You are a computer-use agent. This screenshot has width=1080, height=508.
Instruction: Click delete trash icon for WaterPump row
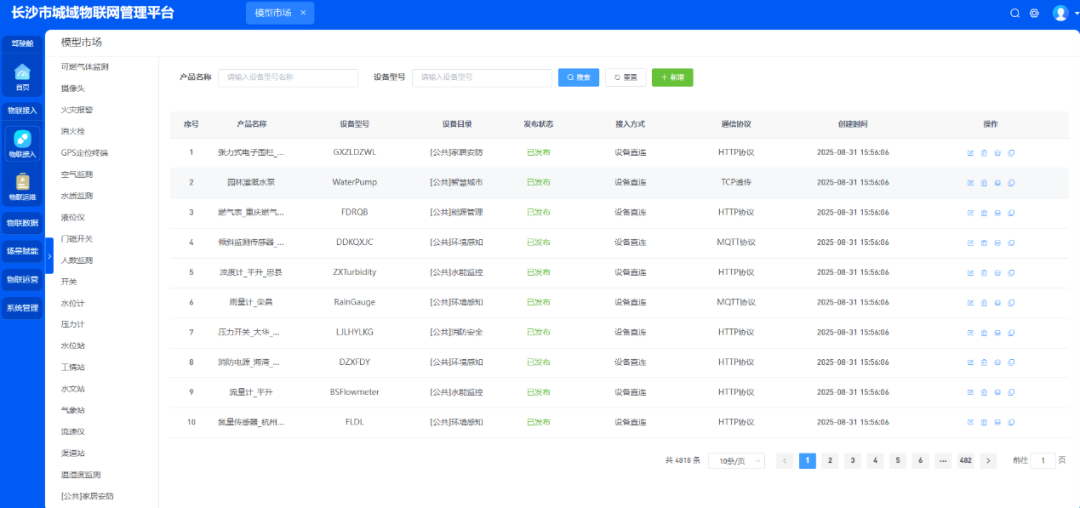(x=983, y=183)
